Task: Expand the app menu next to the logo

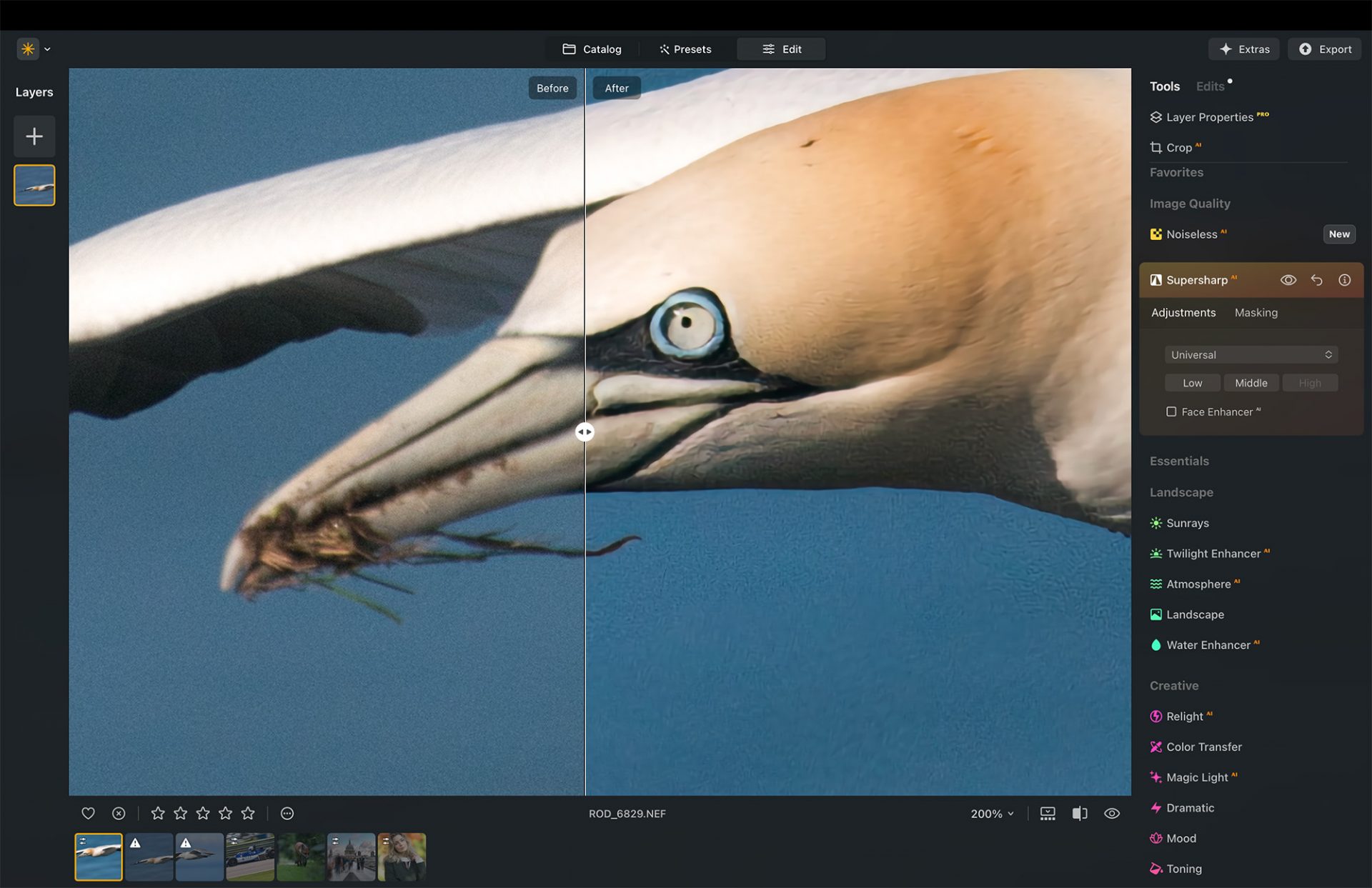Action: click(x=47, y=49)
